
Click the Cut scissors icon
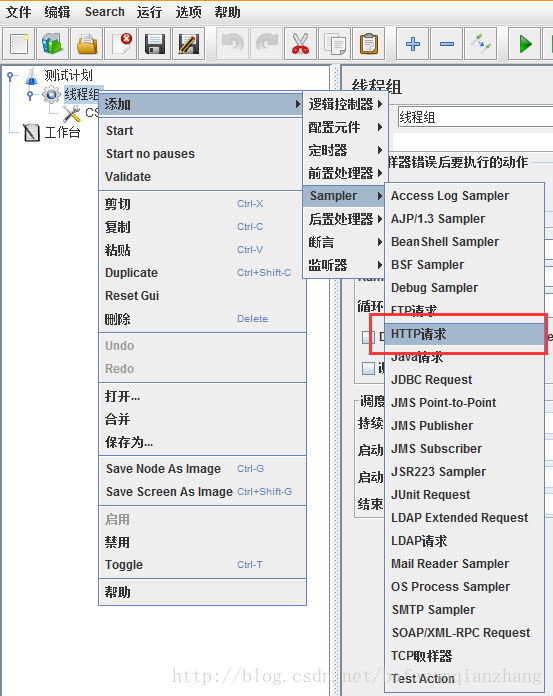point(300,44)
